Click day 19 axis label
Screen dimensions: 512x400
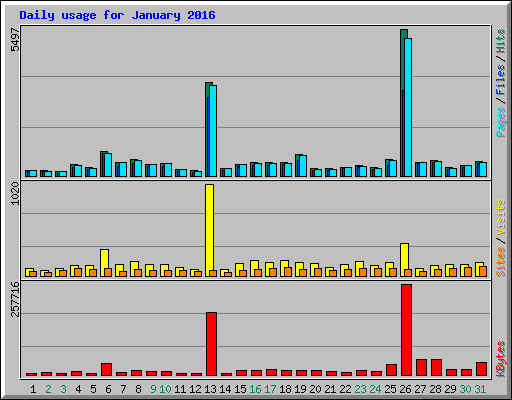point(300,389)
